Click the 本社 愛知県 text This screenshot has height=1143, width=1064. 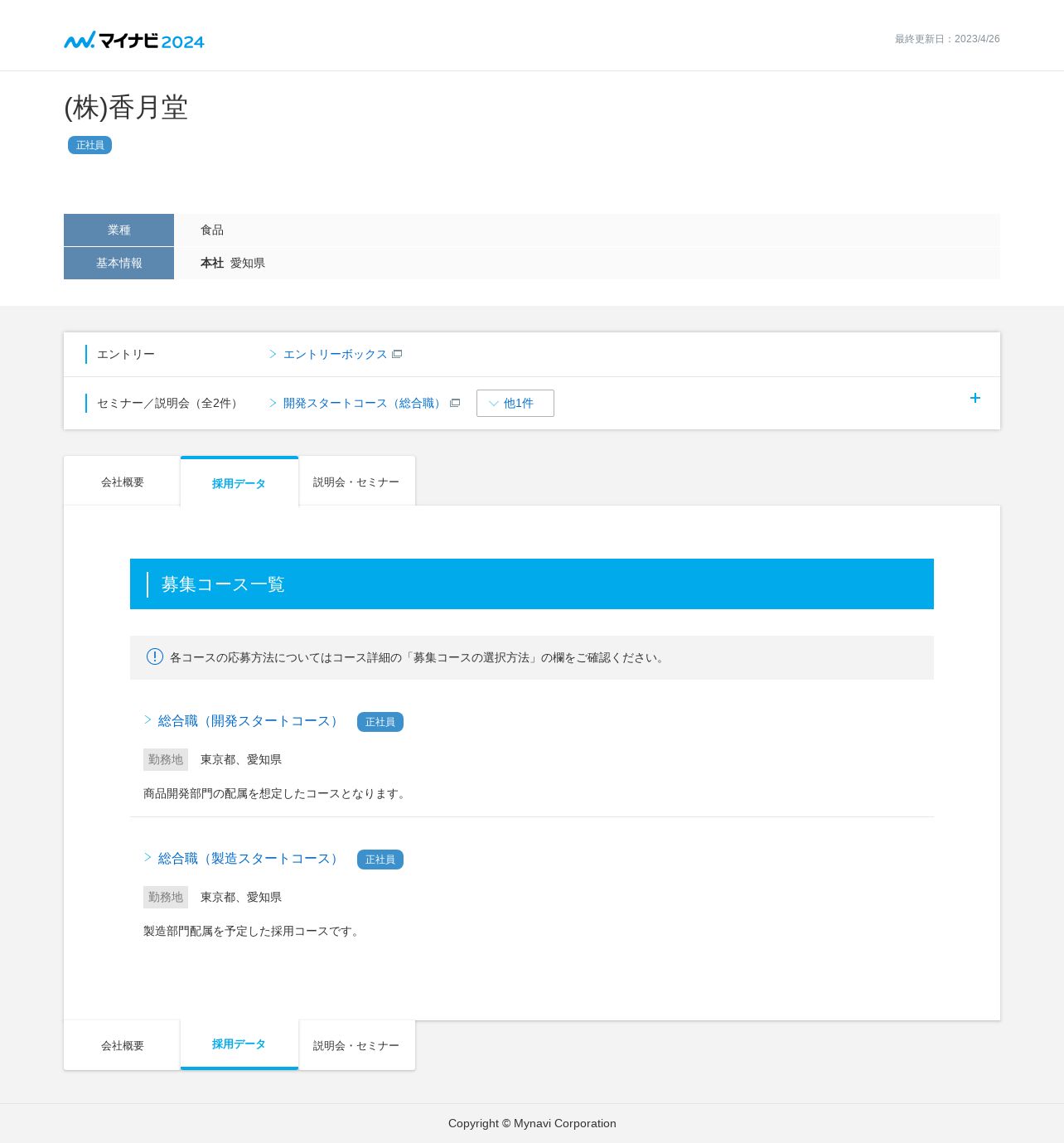pos(233,263)
